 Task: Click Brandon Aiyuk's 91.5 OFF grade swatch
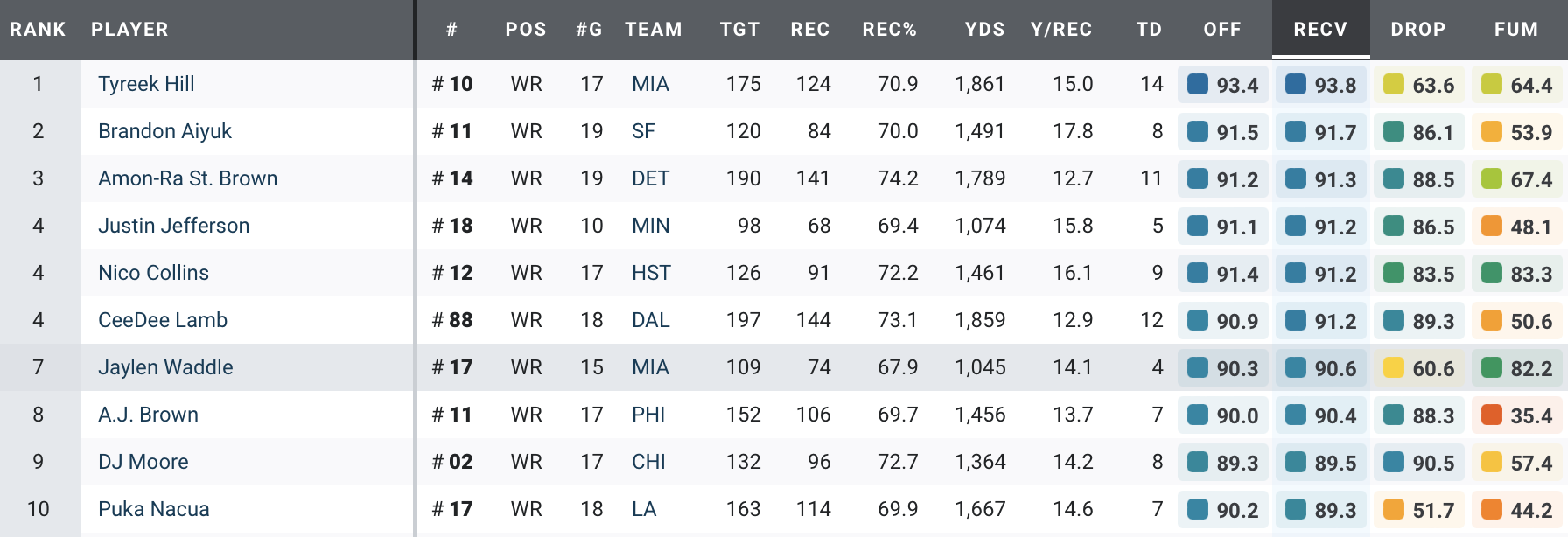1198,131
